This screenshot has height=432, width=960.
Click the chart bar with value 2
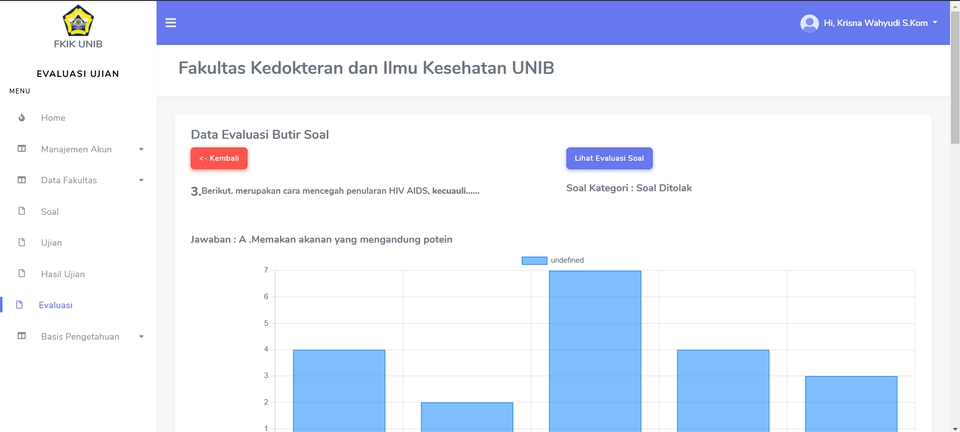pos(467,417)
